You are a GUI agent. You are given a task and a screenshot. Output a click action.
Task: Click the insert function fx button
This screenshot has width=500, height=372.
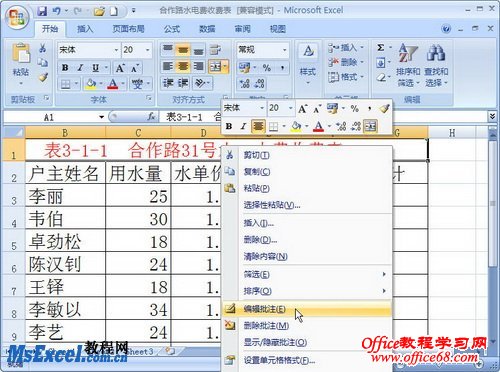pyautogui.click(x=151, y=117)
